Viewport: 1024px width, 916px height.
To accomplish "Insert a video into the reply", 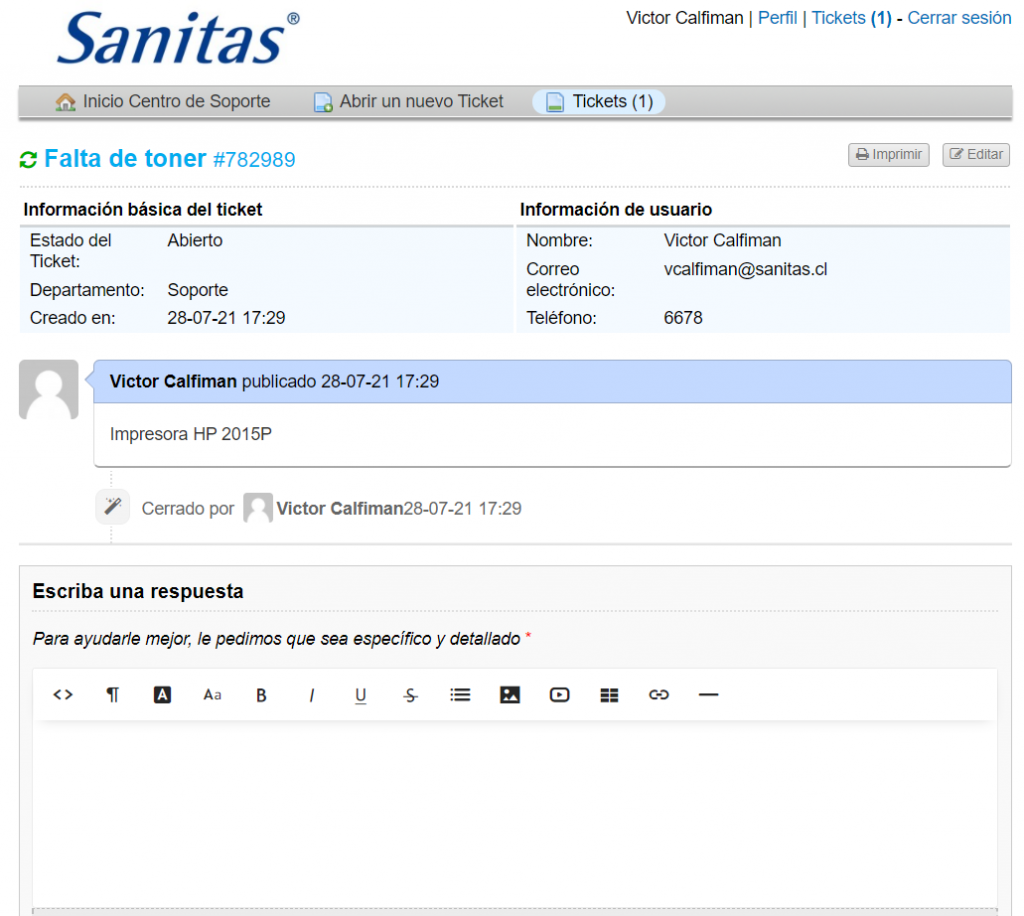I will pos(559,695).
